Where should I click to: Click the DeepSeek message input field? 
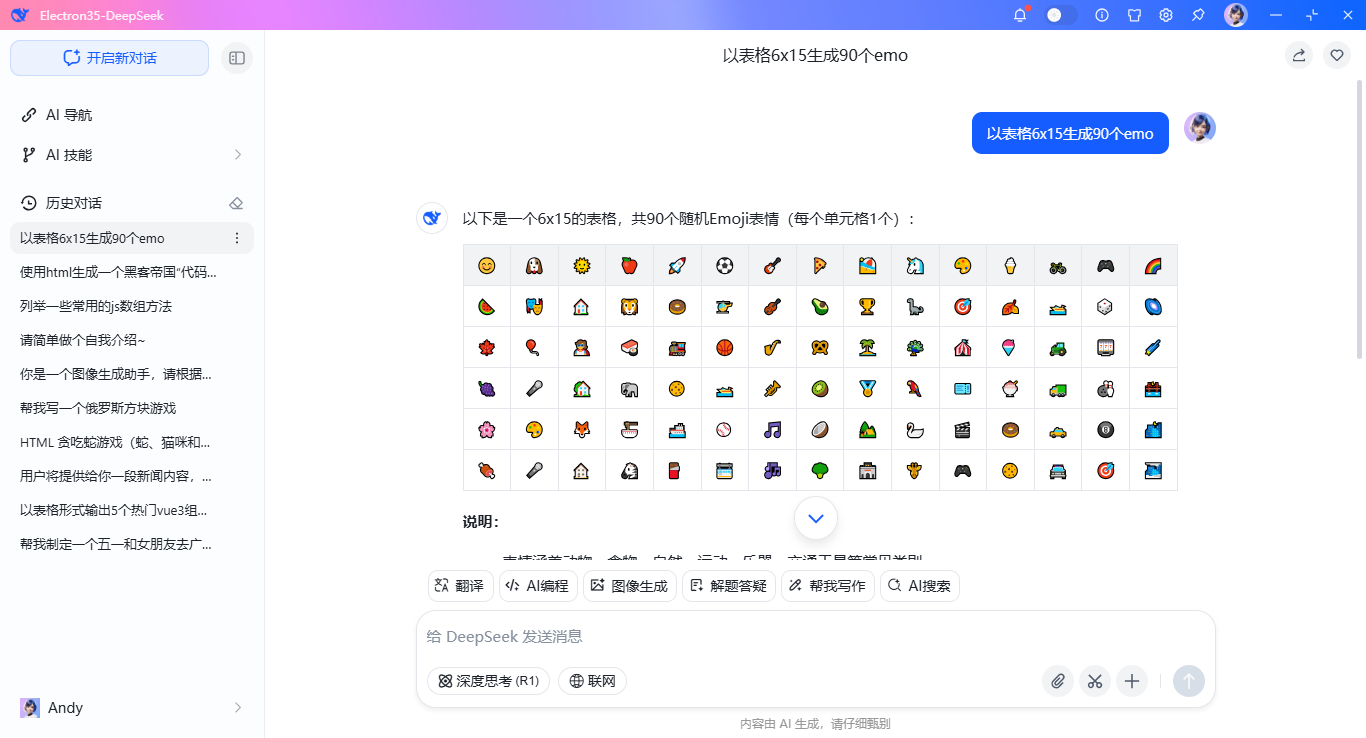(x=700, y=636)
